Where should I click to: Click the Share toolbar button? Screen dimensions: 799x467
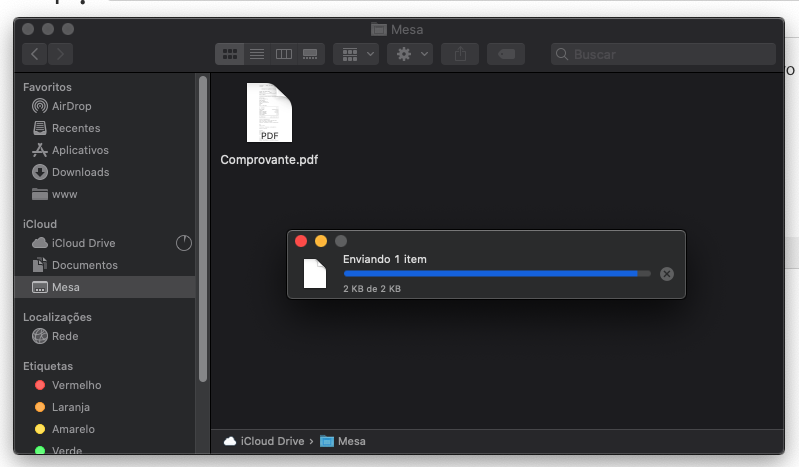click(x=460, y=54)
